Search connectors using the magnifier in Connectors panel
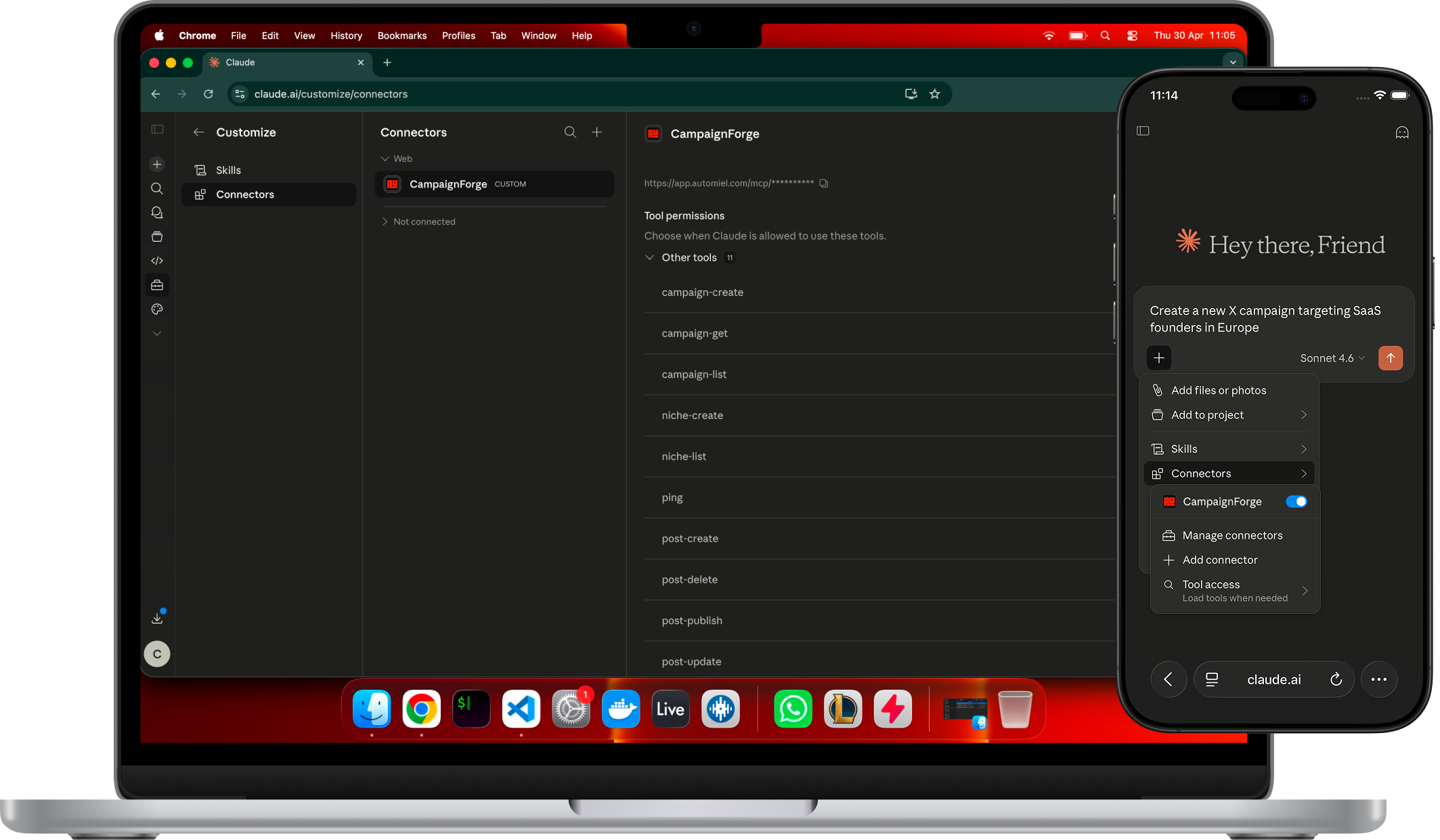Image resolution: width=1440 pixels, height=840 pixels. click(571, 133)
